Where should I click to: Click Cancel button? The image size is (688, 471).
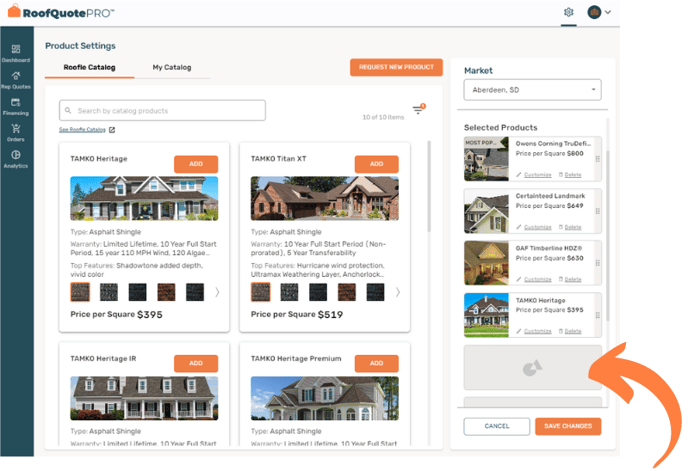click(497, 426)
